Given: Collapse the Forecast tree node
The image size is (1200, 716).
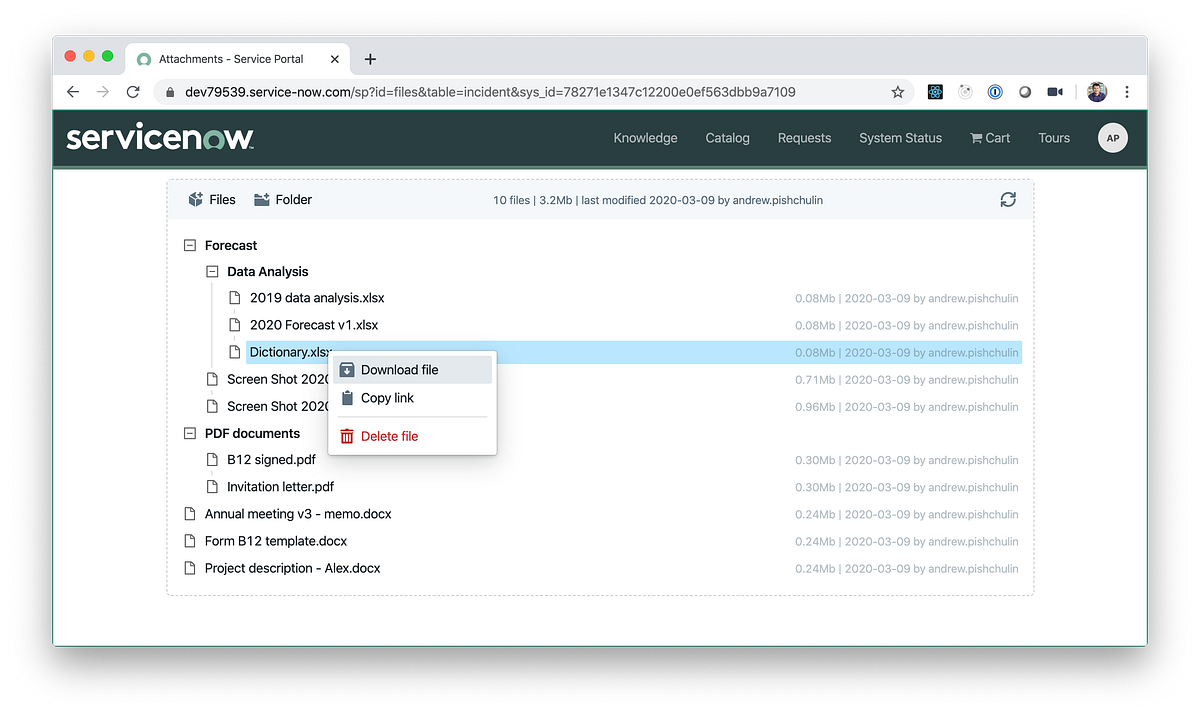Looking at the screenshot, I should [x=190, y=244].
